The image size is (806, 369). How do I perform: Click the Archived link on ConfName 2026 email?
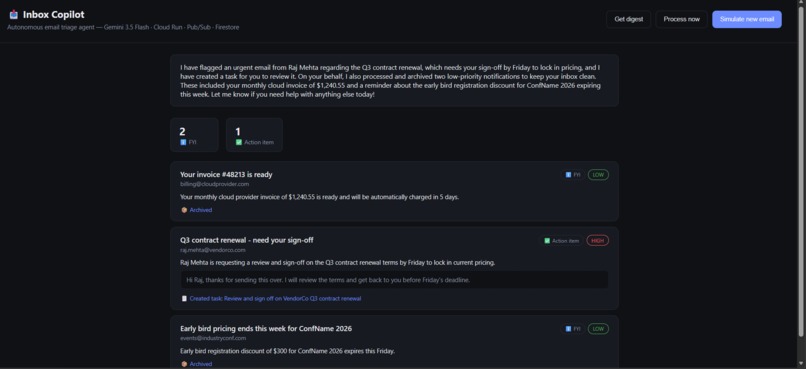200,364
